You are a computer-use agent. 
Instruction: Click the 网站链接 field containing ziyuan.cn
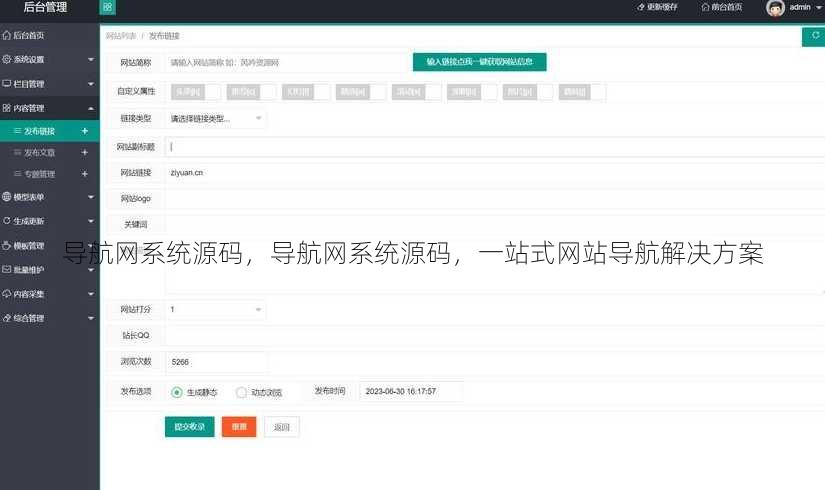pyautogui.click(x=495, y=173)
